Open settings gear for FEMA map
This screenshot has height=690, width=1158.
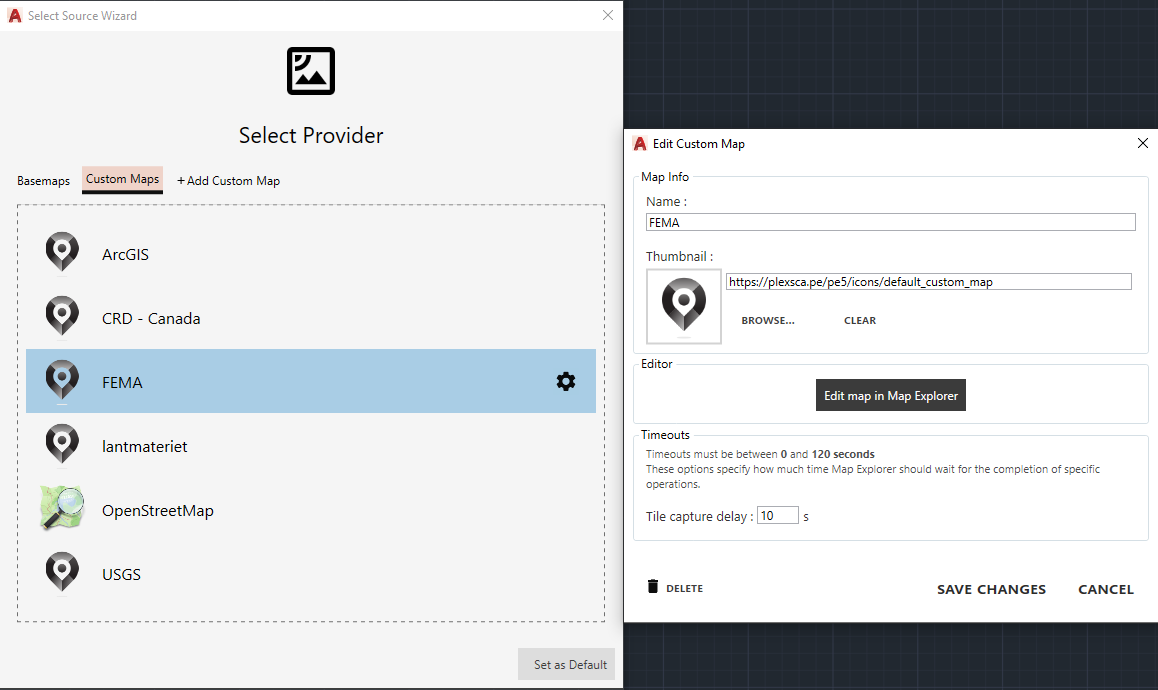point(566,381)
